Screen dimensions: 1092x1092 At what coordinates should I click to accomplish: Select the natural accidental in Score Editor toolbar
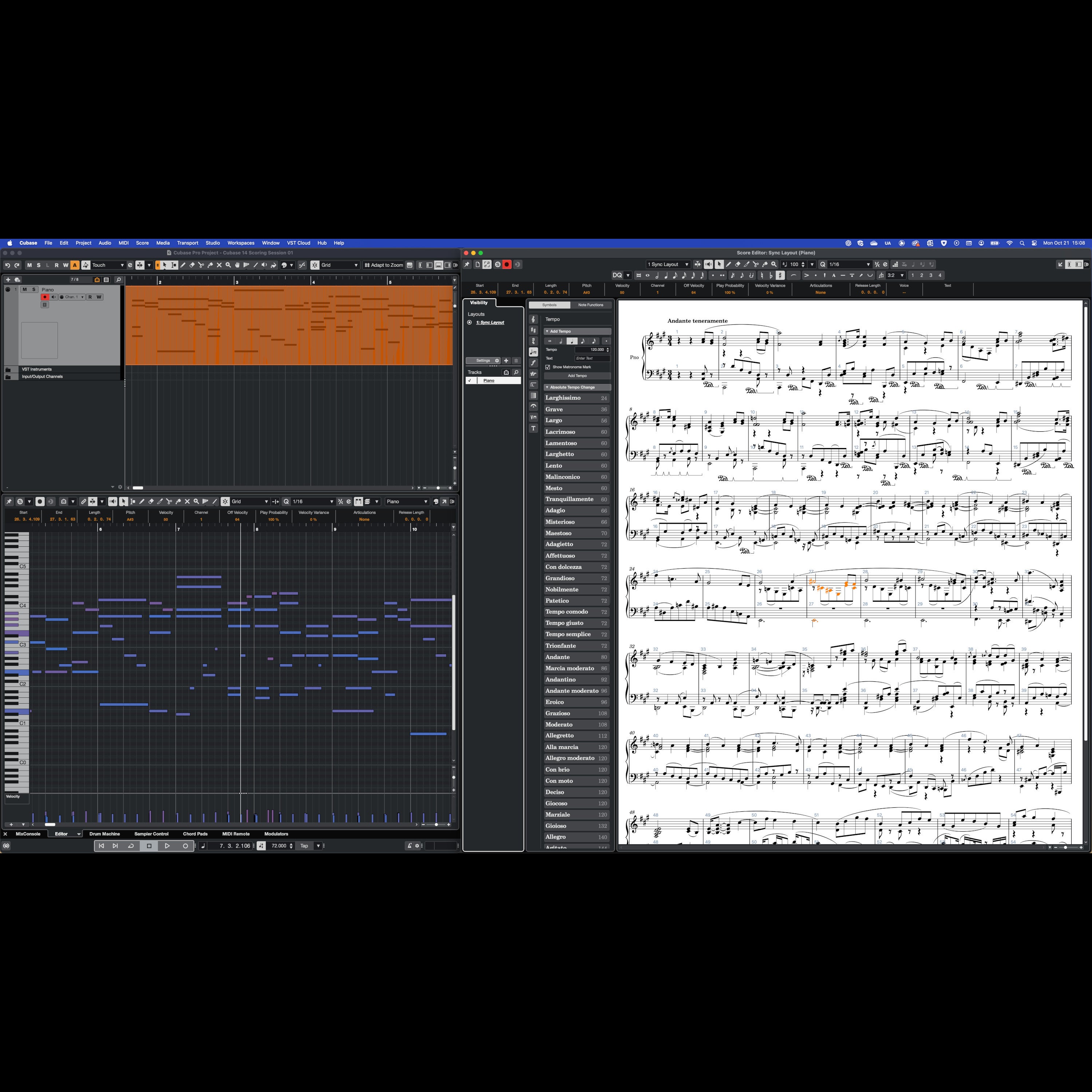tap(762, 275)
